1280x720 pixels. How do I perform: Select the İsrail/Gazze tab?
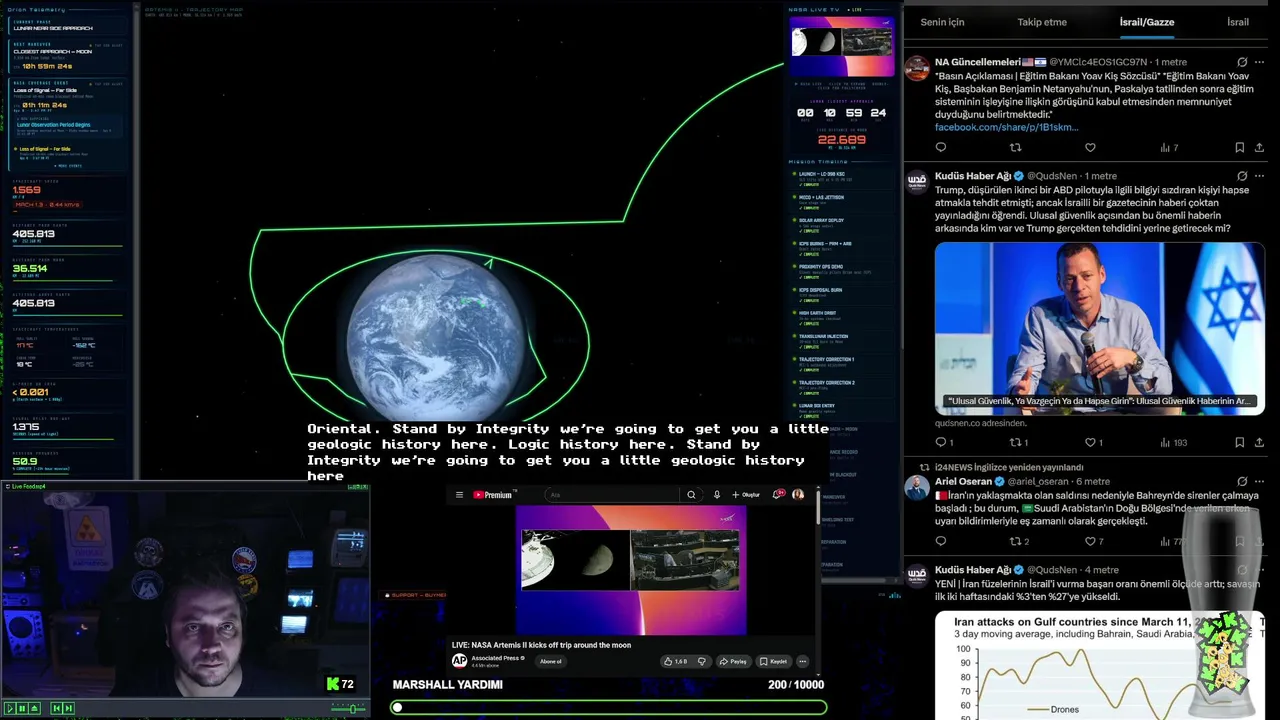tap(1146, 22)
